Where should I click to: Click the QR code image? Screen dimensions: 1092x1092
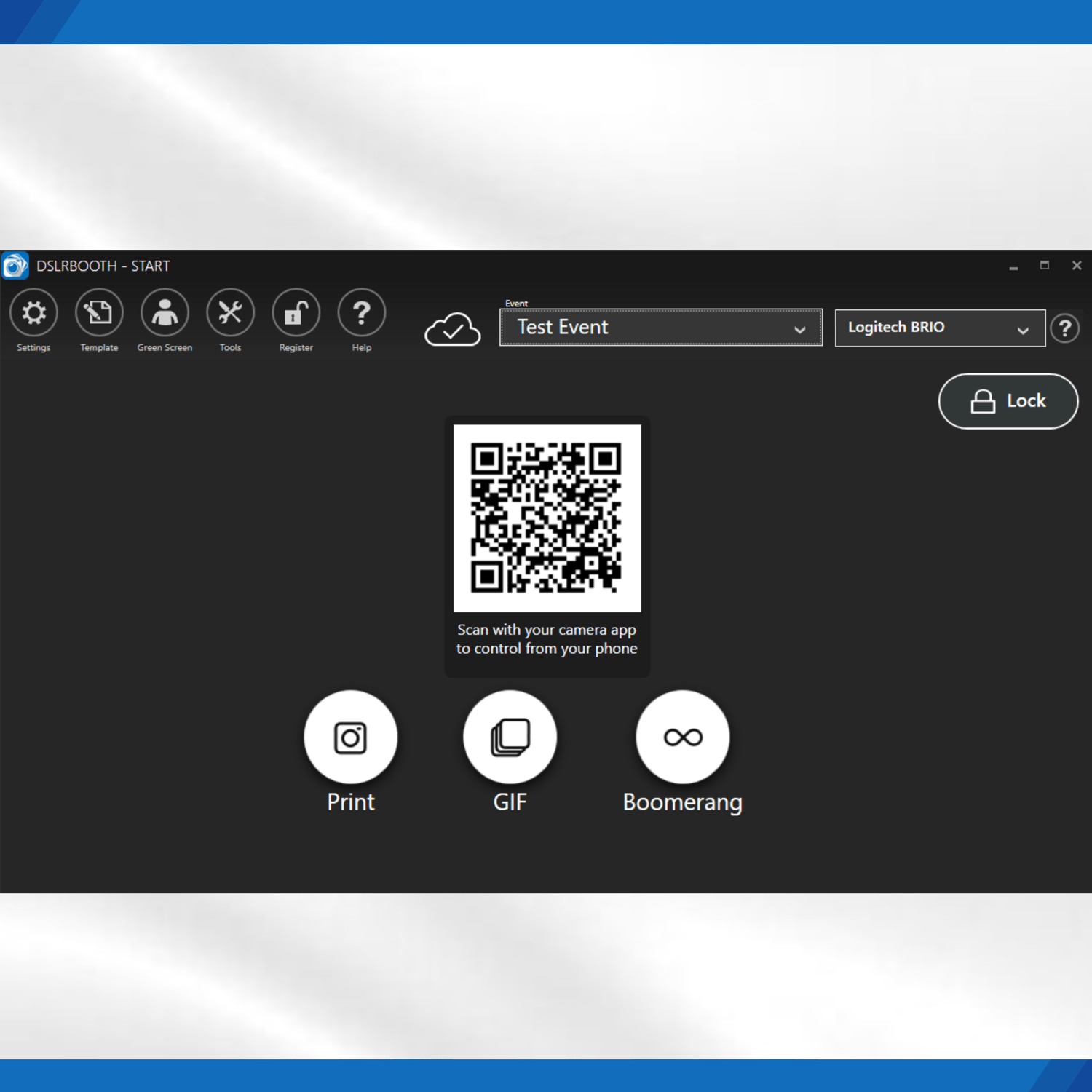tap(547, 518)
